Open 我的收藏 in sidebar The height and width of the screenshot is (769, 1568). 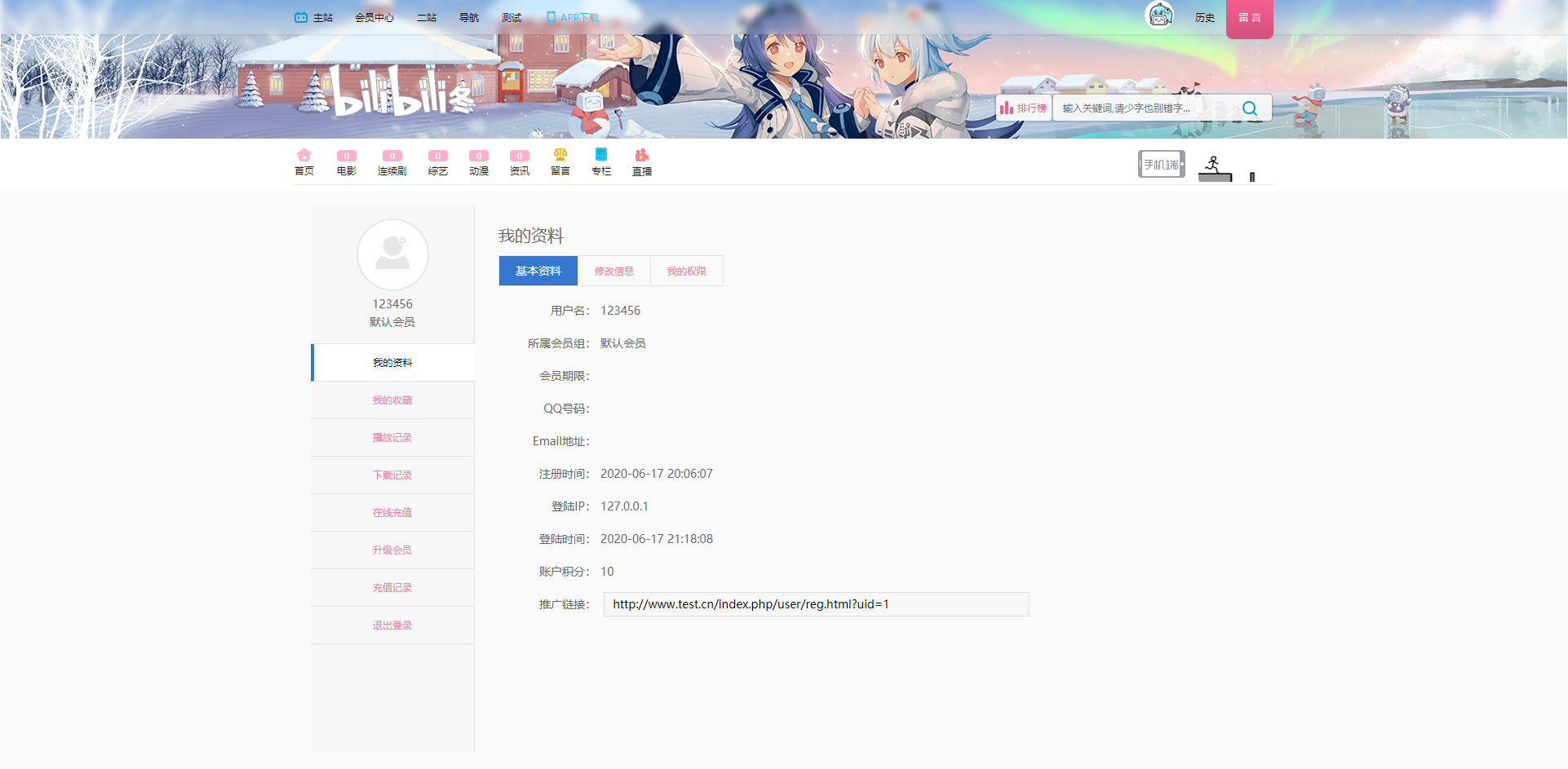point(392,400)
